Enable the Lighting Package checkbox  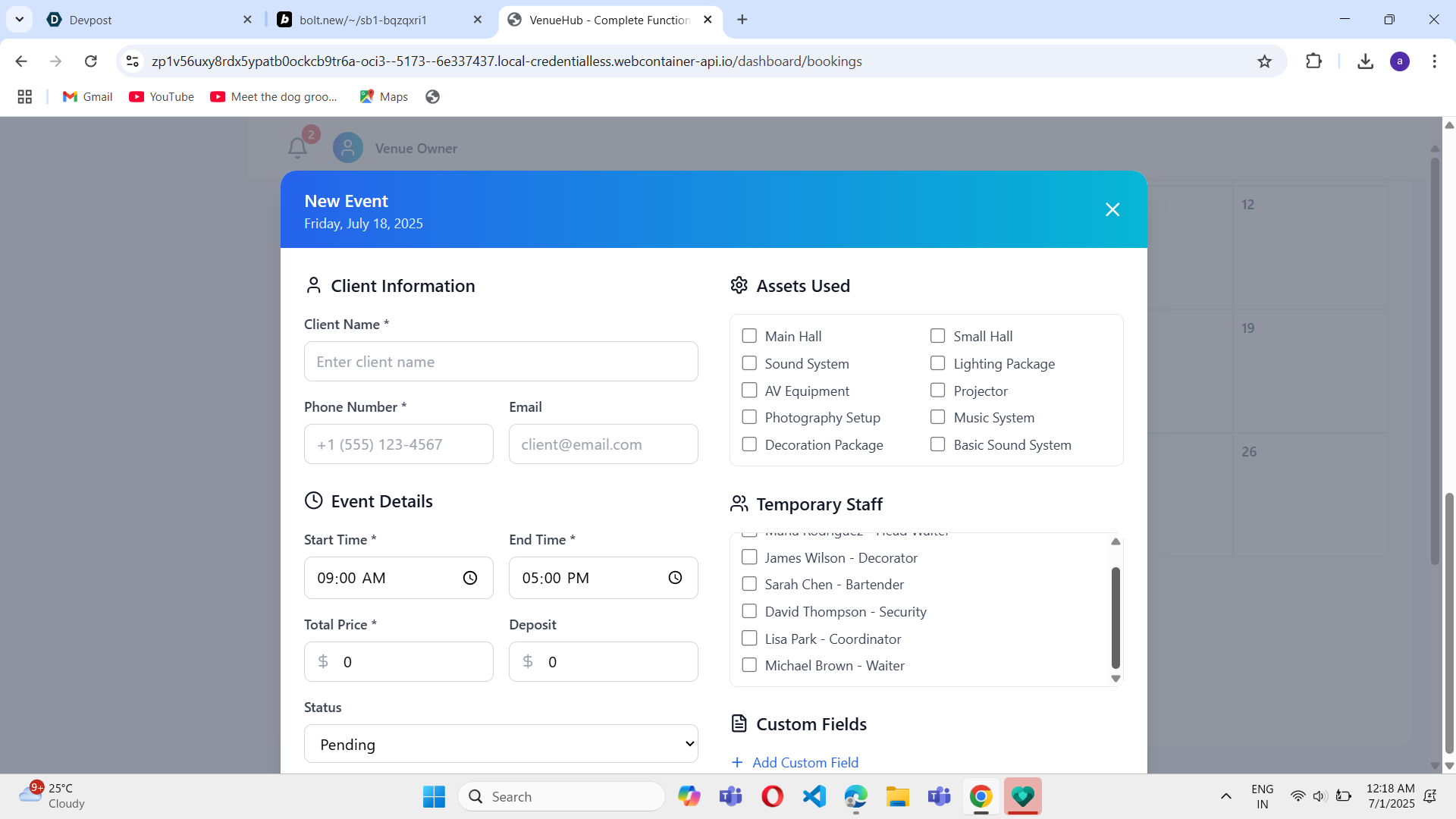tap(938, 363)
